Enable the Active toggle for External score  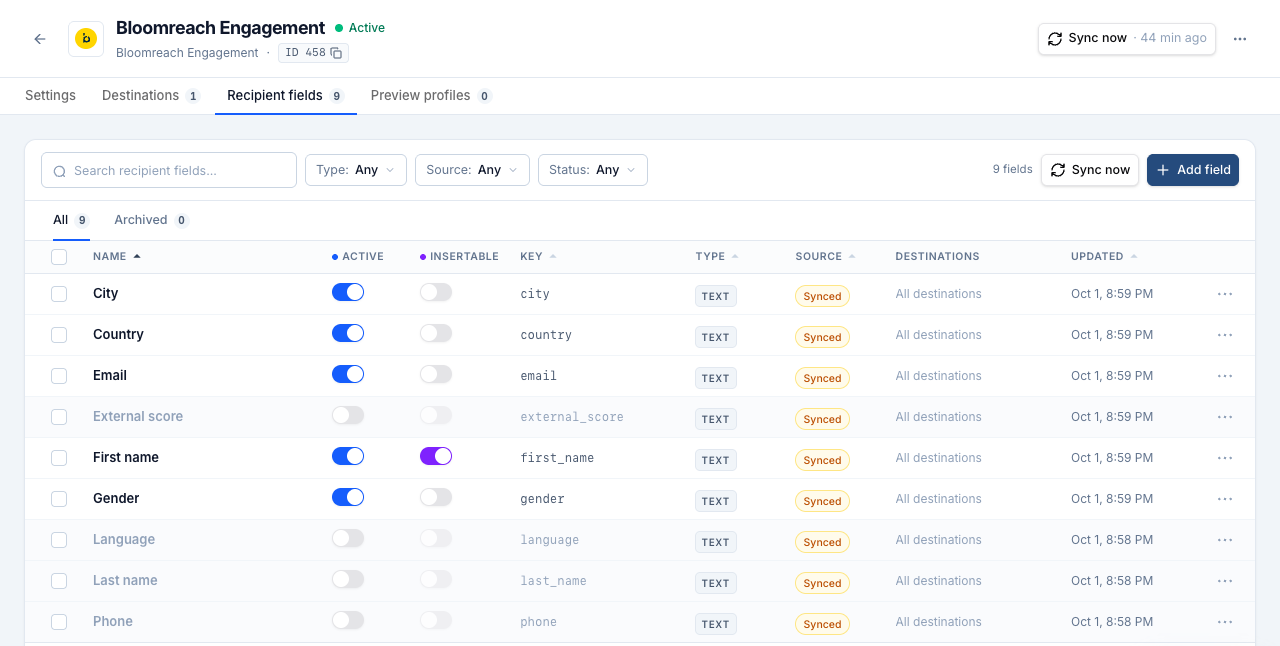click(x=348, y=415)
